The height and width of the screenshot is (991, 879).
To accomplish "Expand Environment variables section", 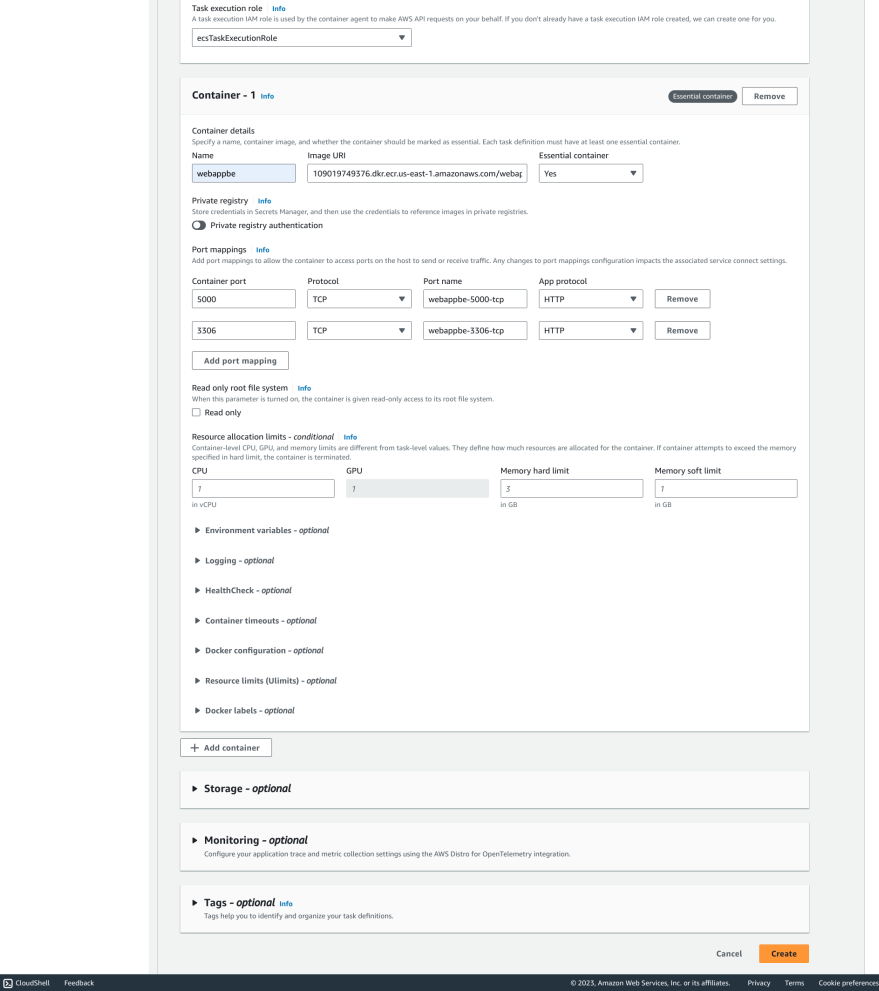I will [266, 530].
